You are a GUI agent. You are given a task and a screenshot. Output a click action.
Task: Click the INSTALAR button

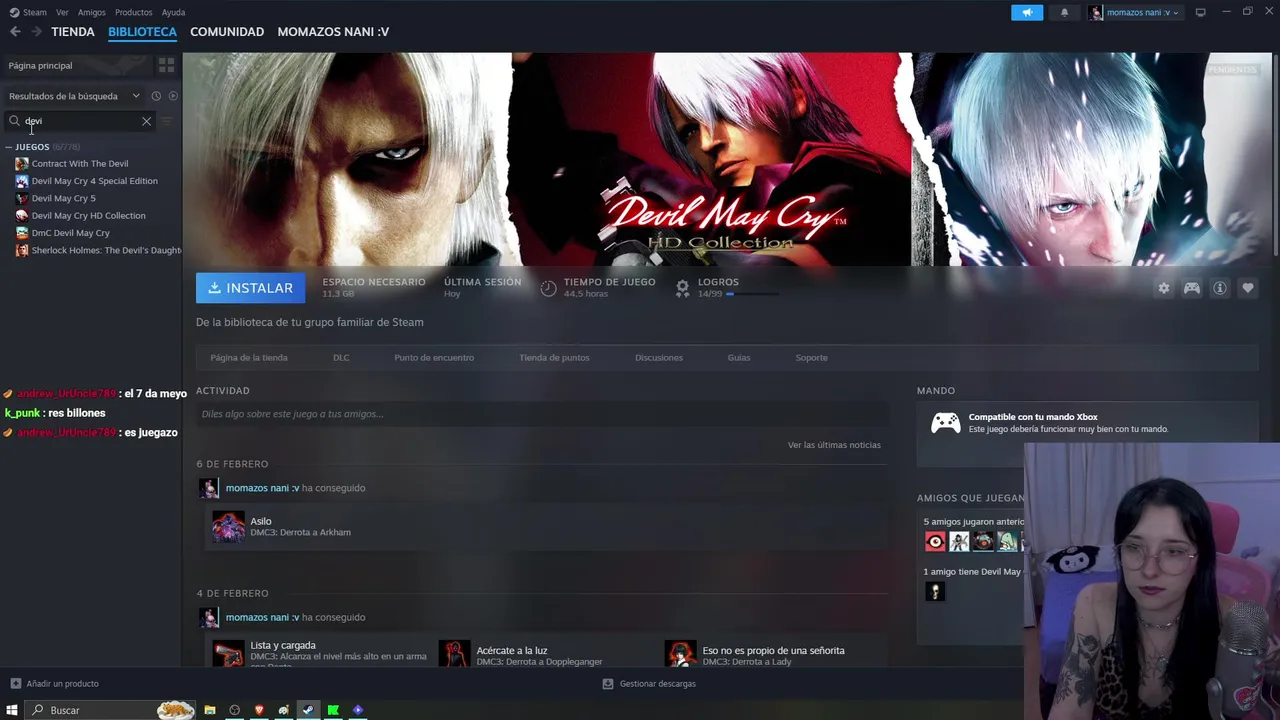click(251, 288)
